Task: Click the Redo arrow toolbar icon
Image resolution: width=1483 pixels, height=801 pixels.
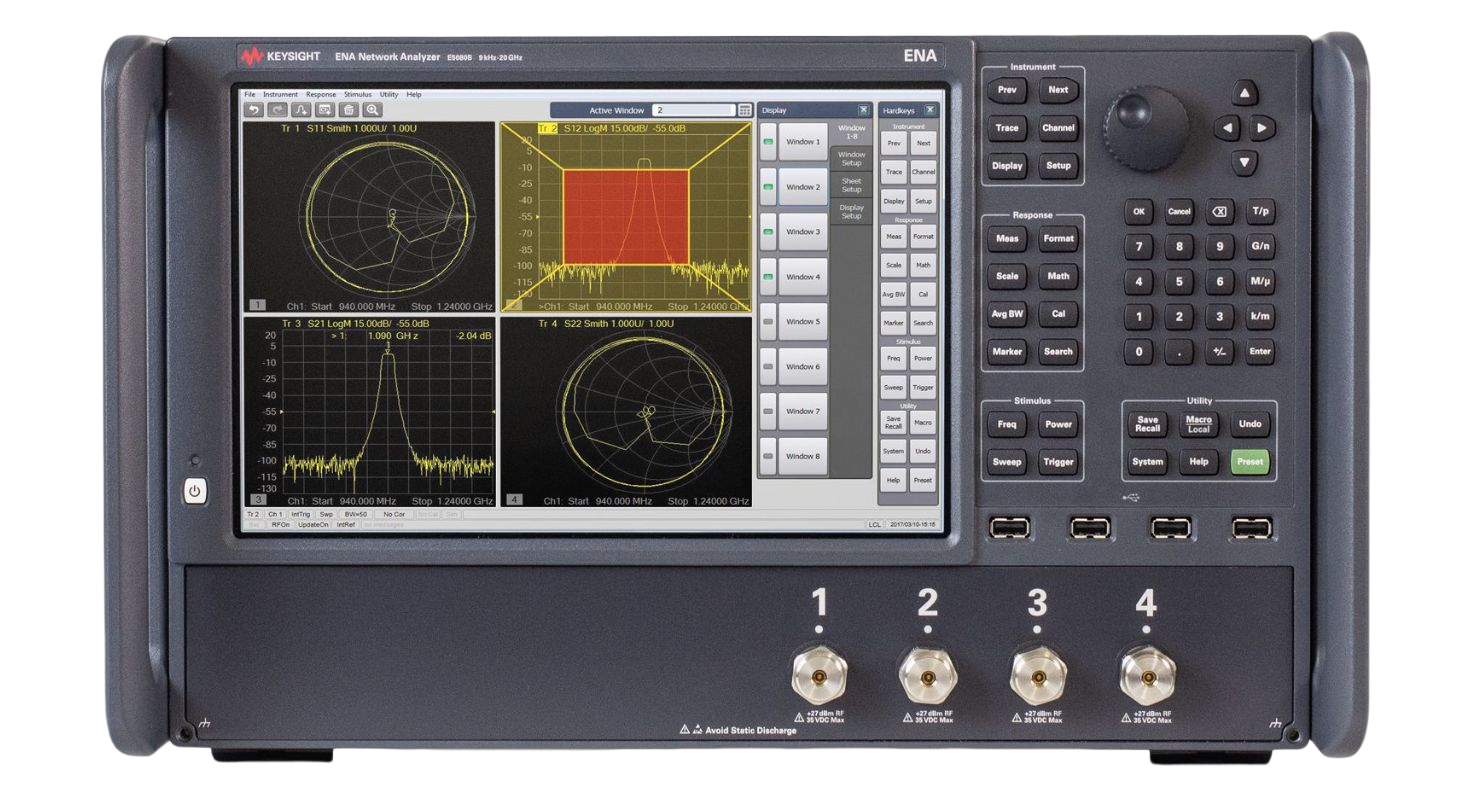Action: (x=277, y=110)
